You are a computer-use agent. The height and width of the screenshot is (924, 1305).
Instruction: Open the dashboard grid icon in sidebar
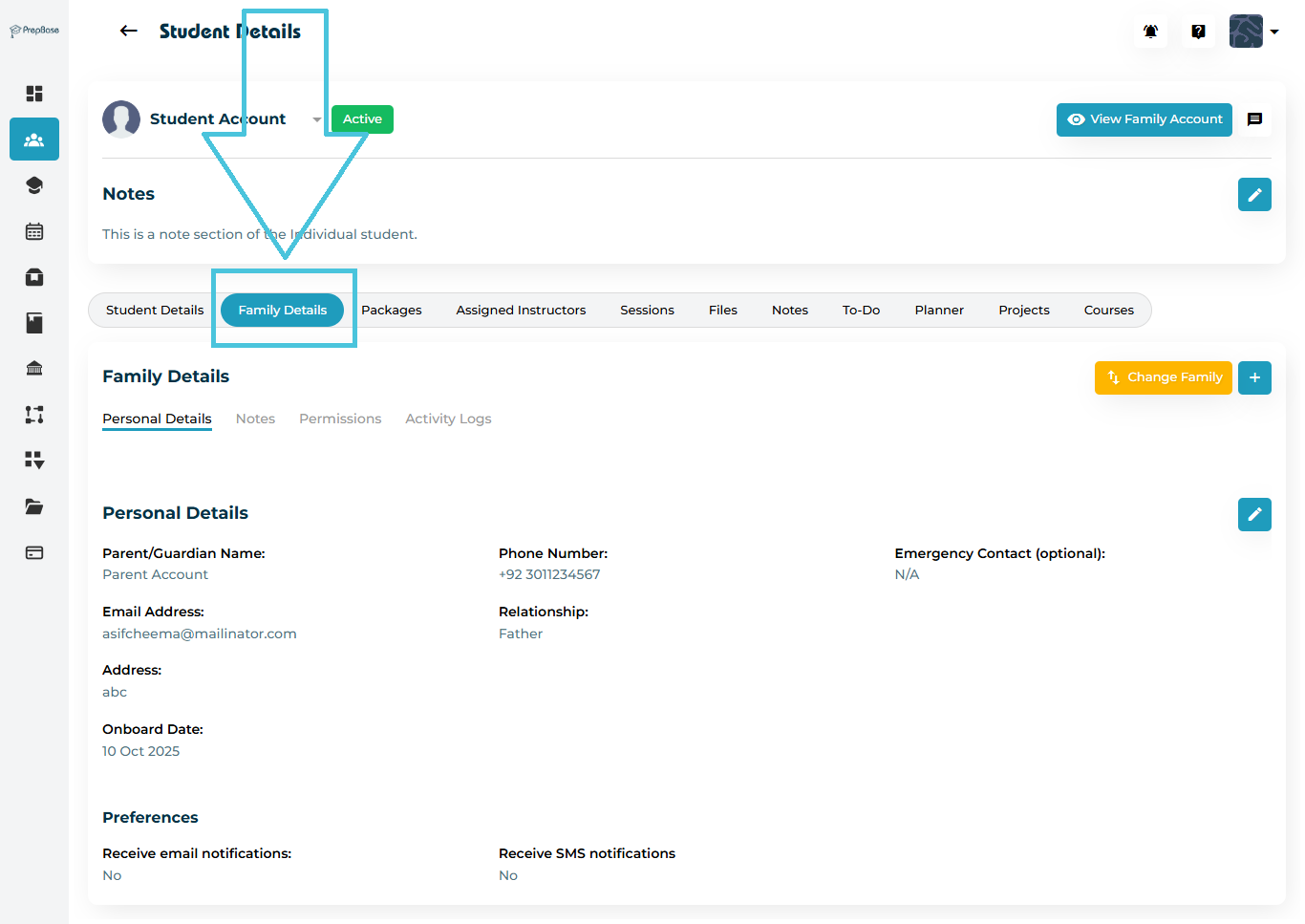[x=34, y=94]
